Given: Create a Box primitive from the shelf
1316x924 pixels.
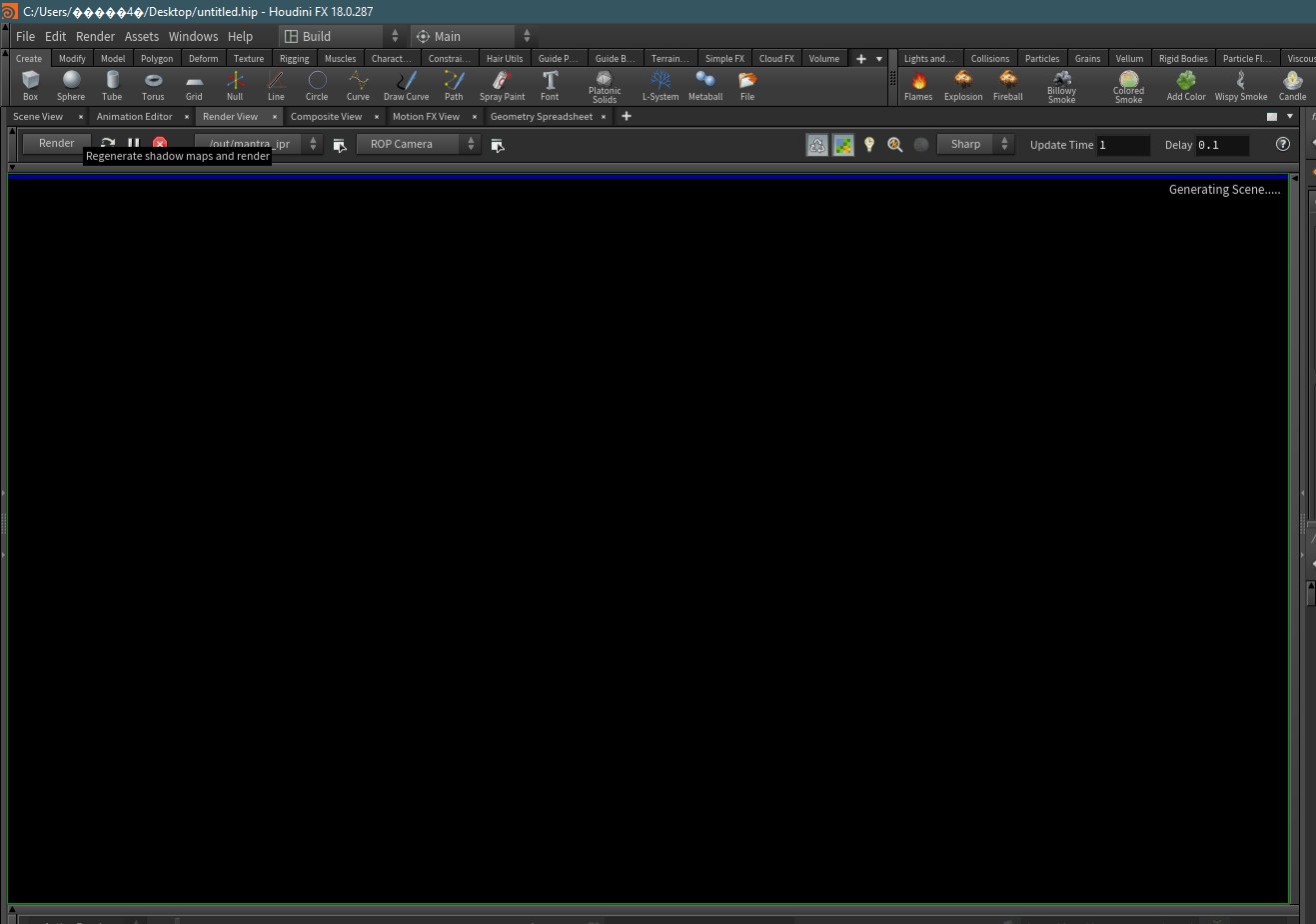Looking at the screenshot, I should 30,85.
